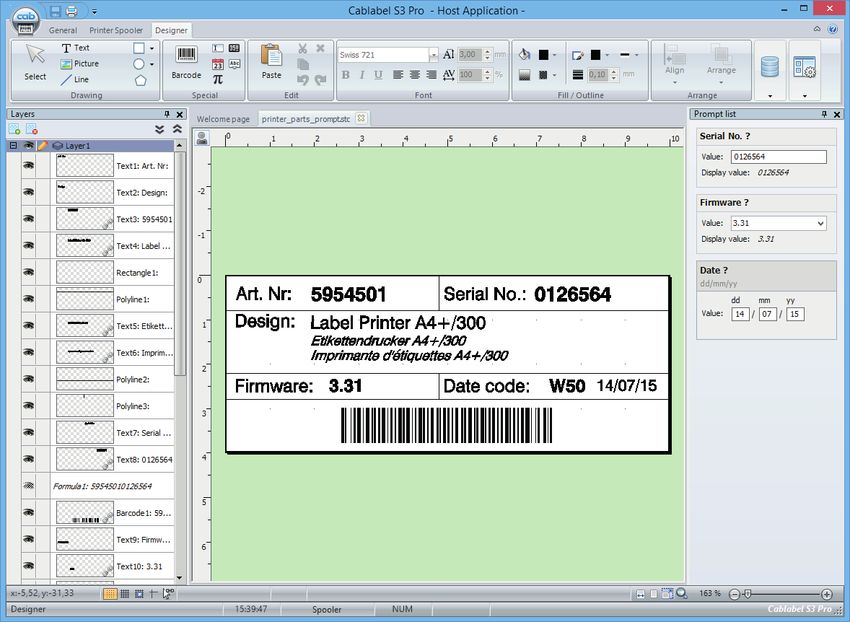Insert a pi formula field
The height and width of the screenshot is (622, 850).
218,80
